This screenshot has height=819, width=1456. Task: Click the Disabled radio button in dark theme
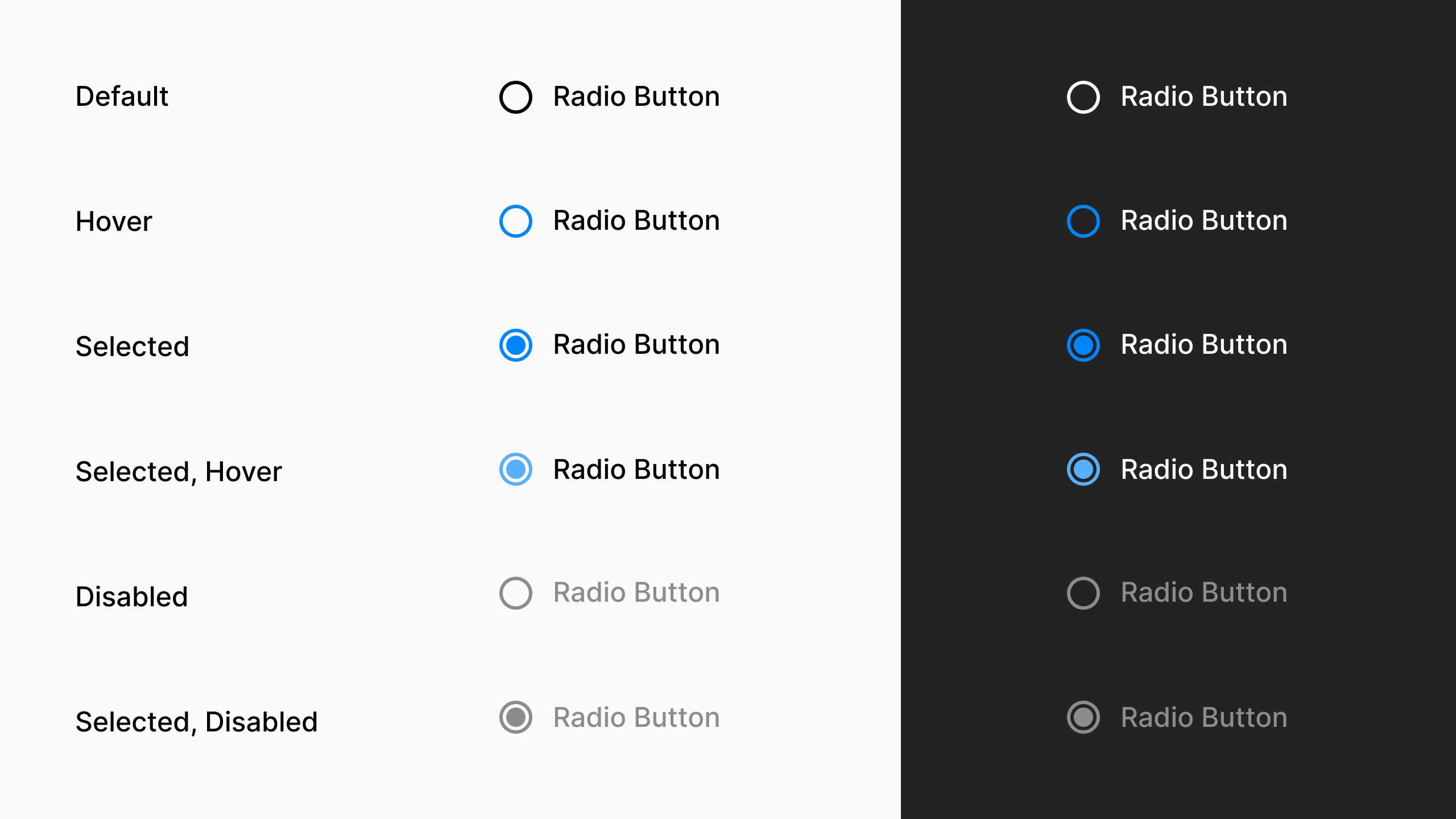tap(1082, 593)
